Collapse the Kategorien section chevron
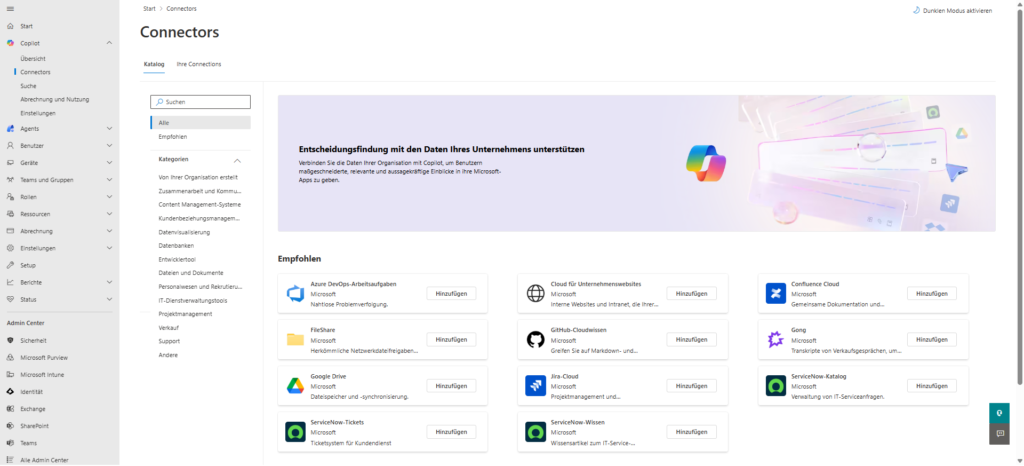 click(237, 160)
